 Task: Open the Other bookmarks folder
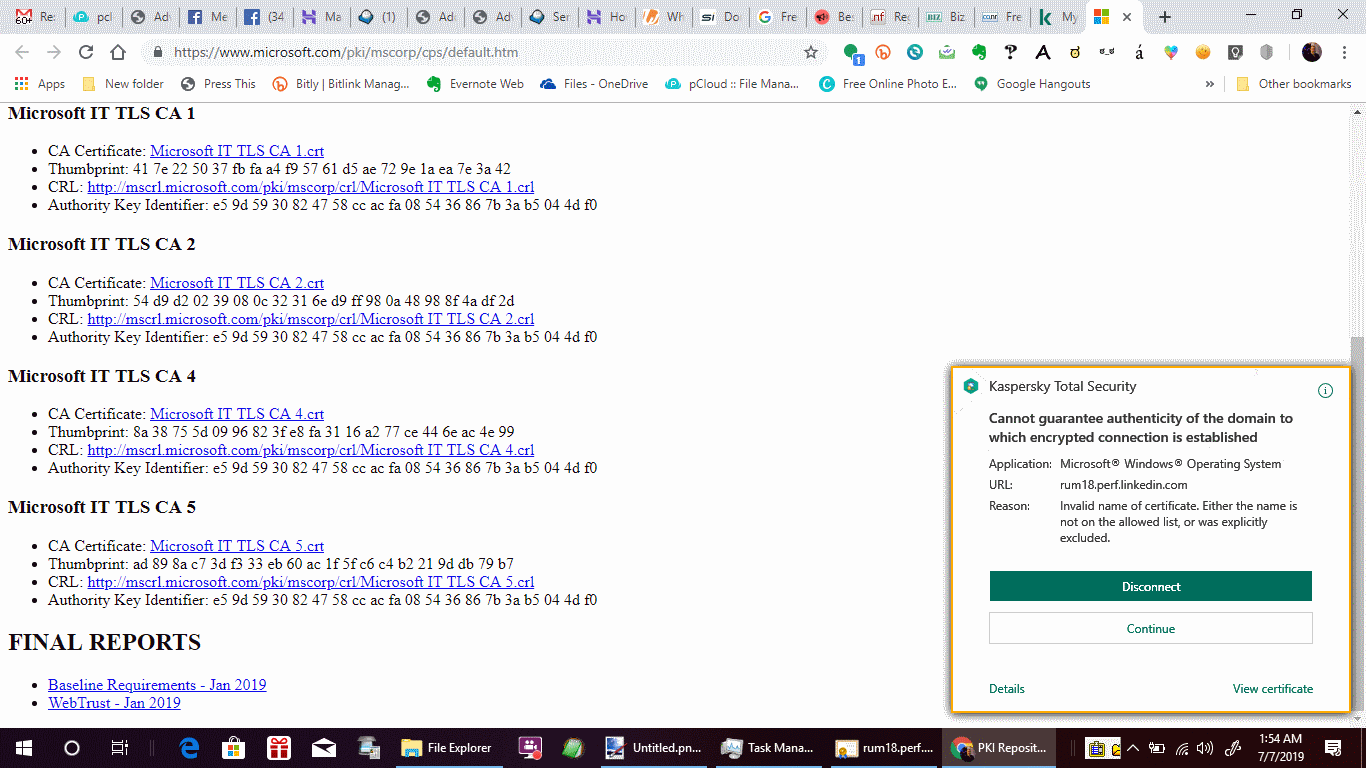point(1294,84)
